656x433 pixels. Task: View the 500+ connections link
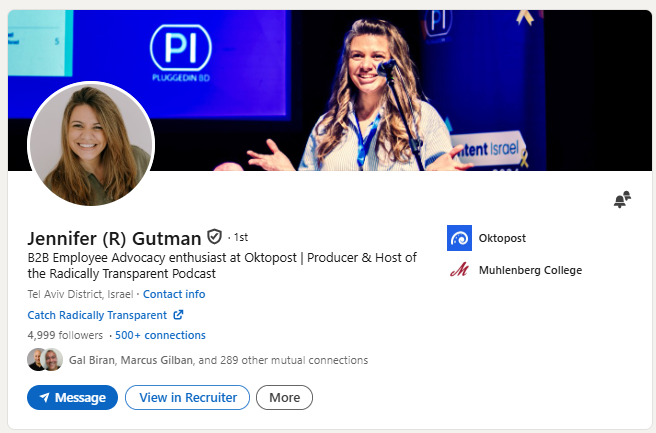click(160, 335)
